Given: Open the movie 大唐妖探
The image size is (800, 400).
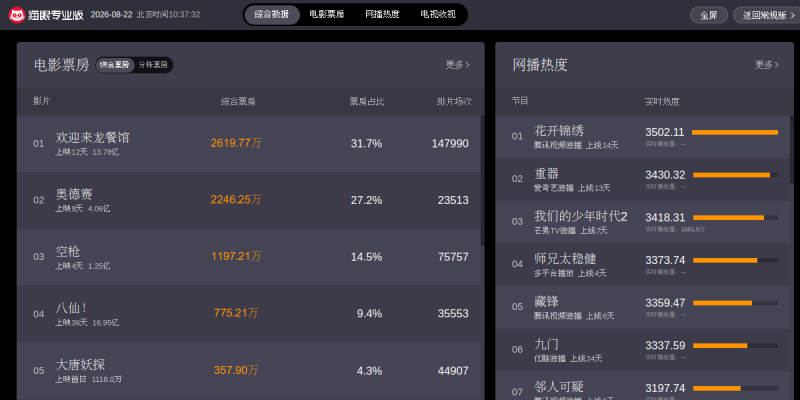Looking at the screenshot, I should (80, 365).
